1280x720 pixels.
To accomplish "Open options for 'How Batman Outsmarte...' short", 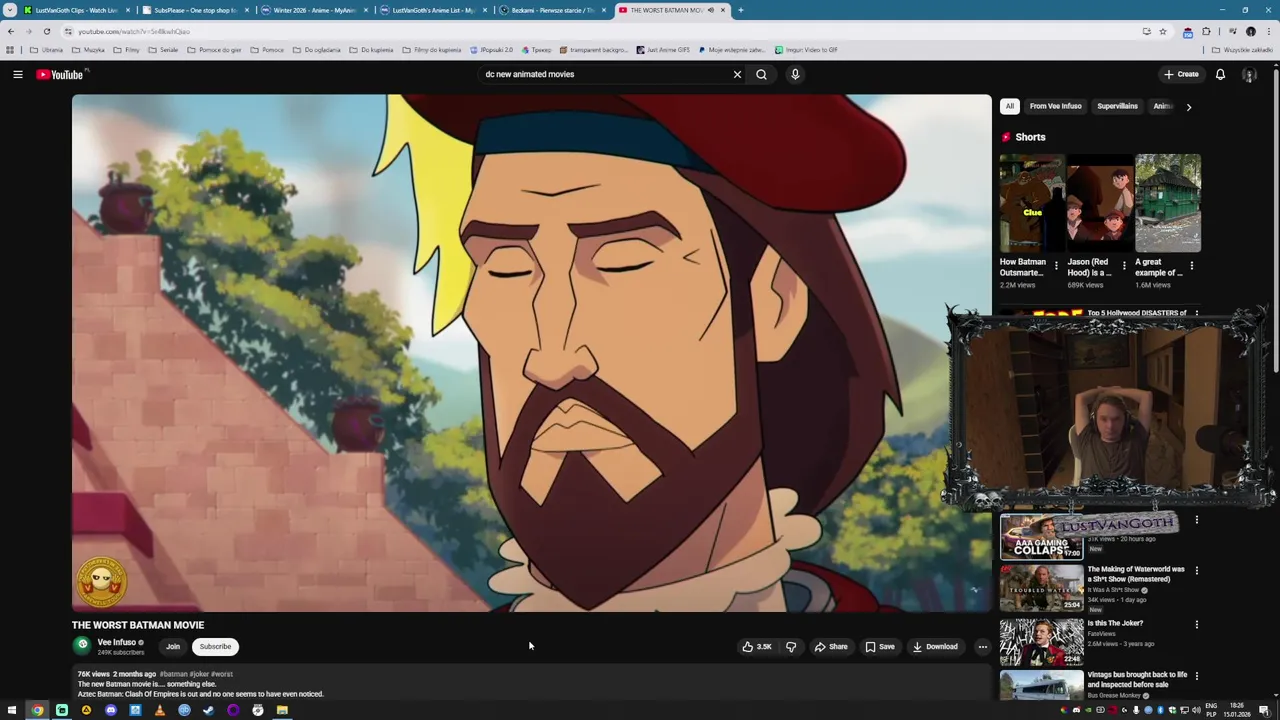I will pos(1055,266).
